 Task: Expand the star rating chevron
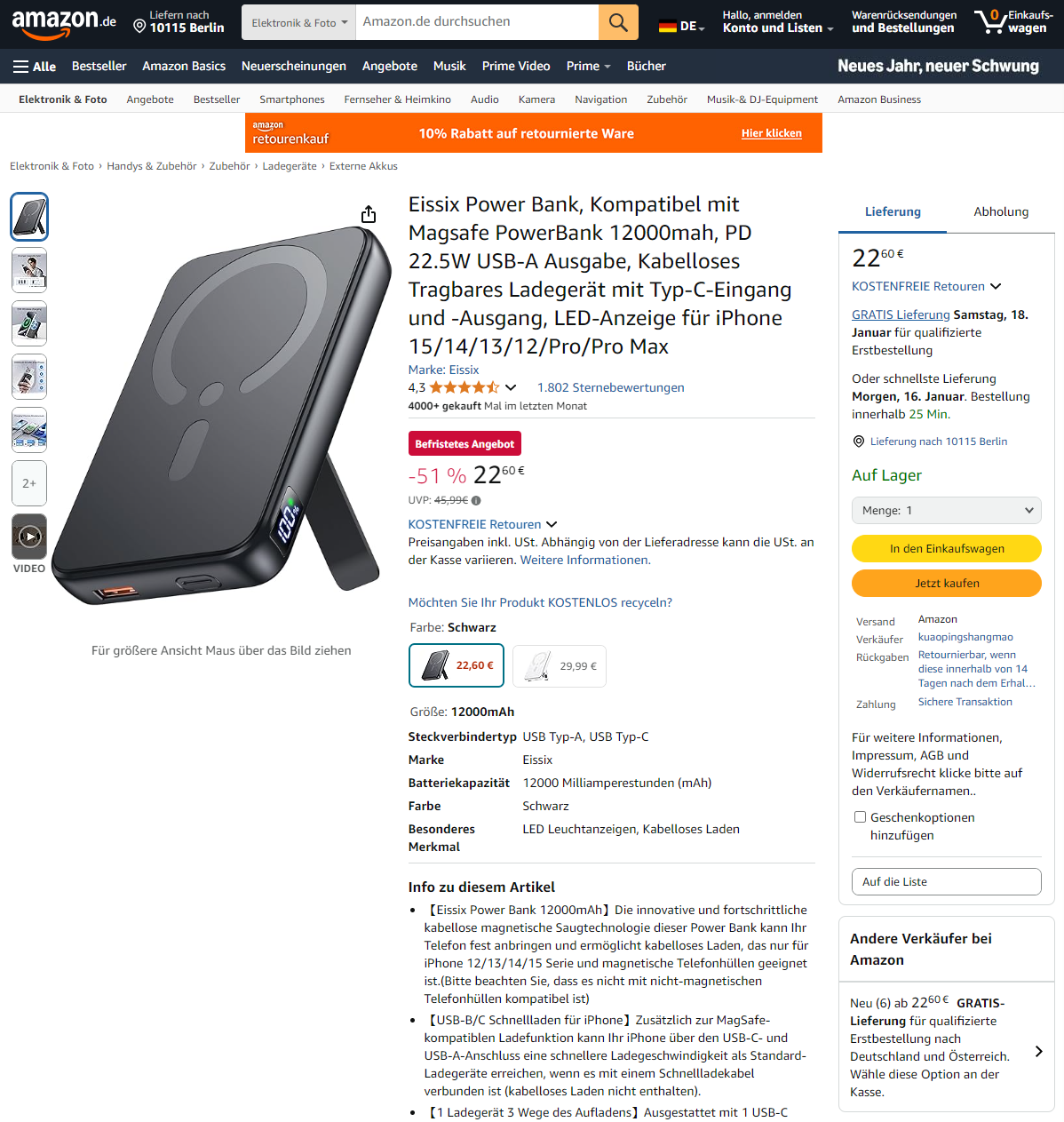tap(511, 387)
